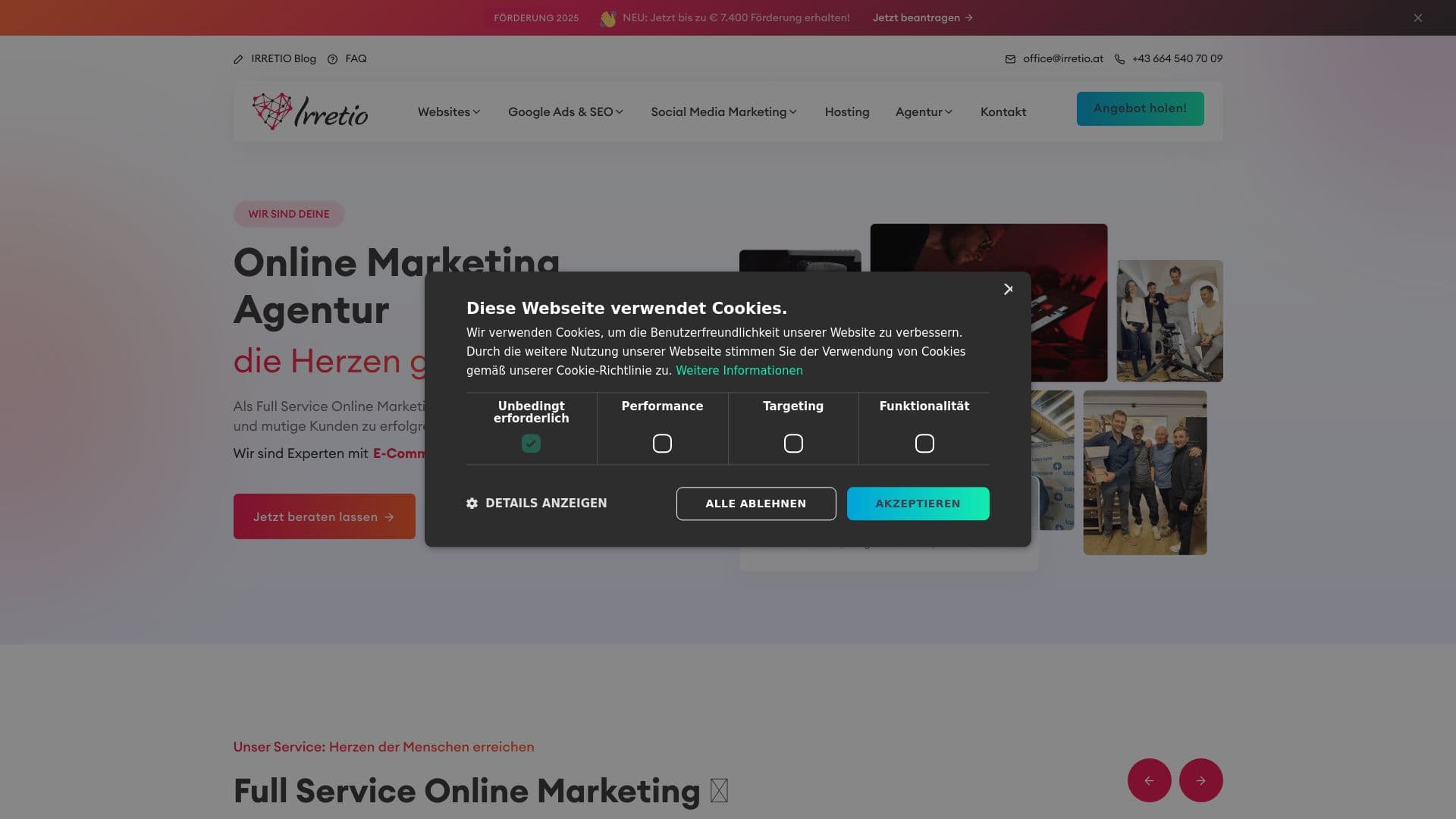The width and height of the screenshot is (1456, 819).
Task: Select Hosting in the navigation
Action: click(846, 111)
